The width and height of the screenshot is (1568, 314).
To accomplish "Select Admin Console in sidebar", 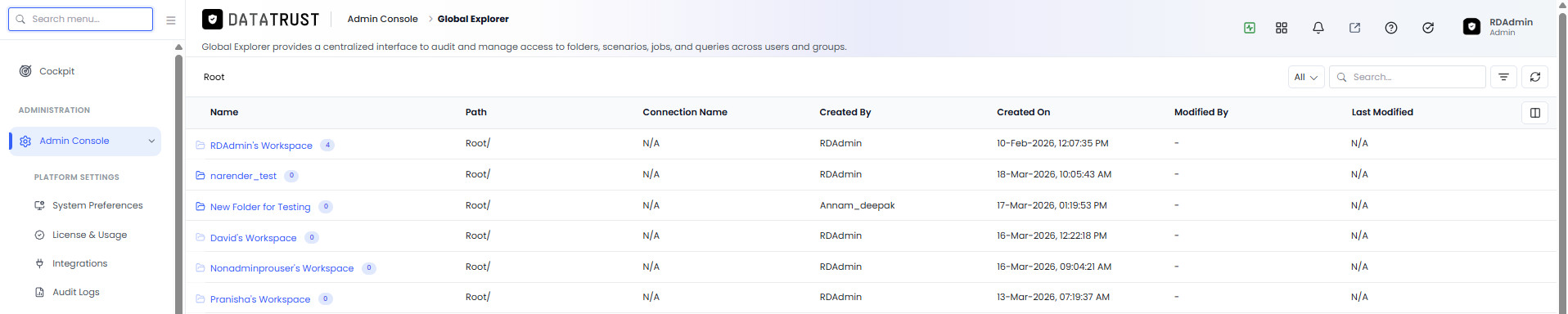I will (x=85, y=141).
